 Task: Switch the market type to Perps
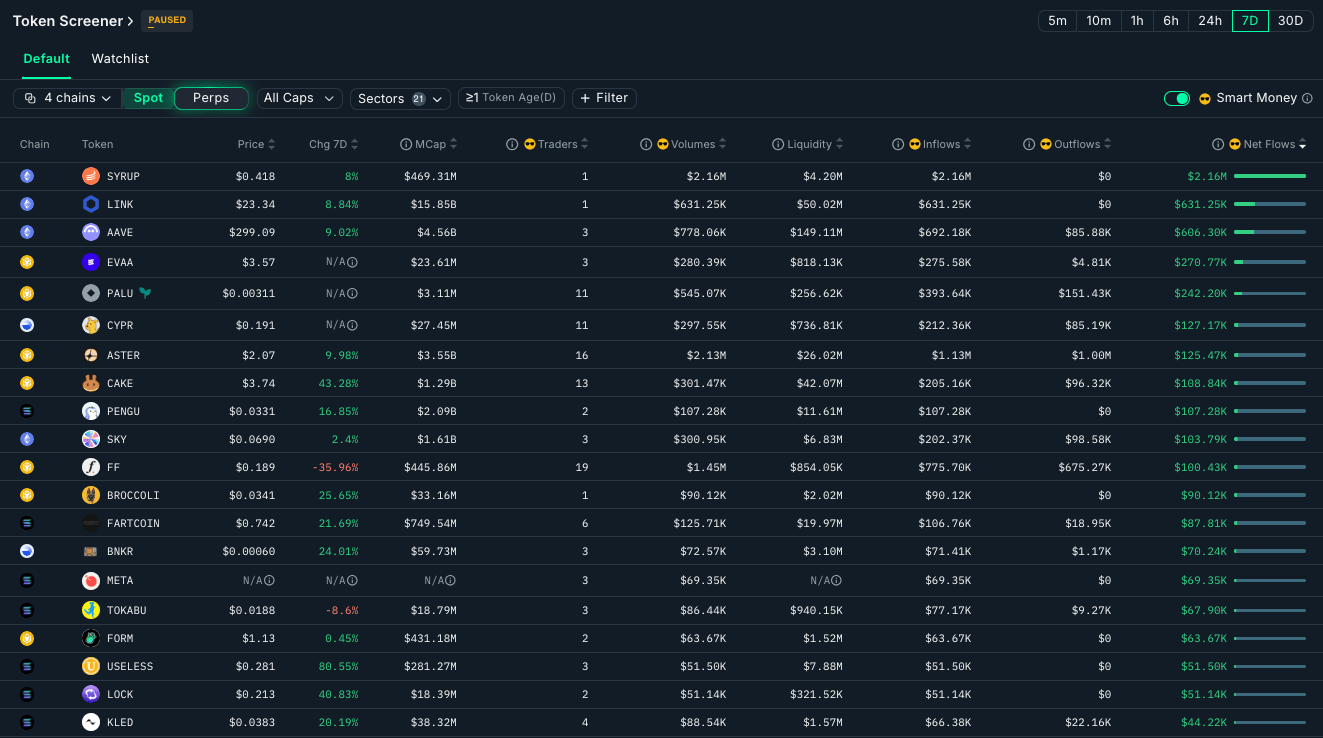click(211, 98)
